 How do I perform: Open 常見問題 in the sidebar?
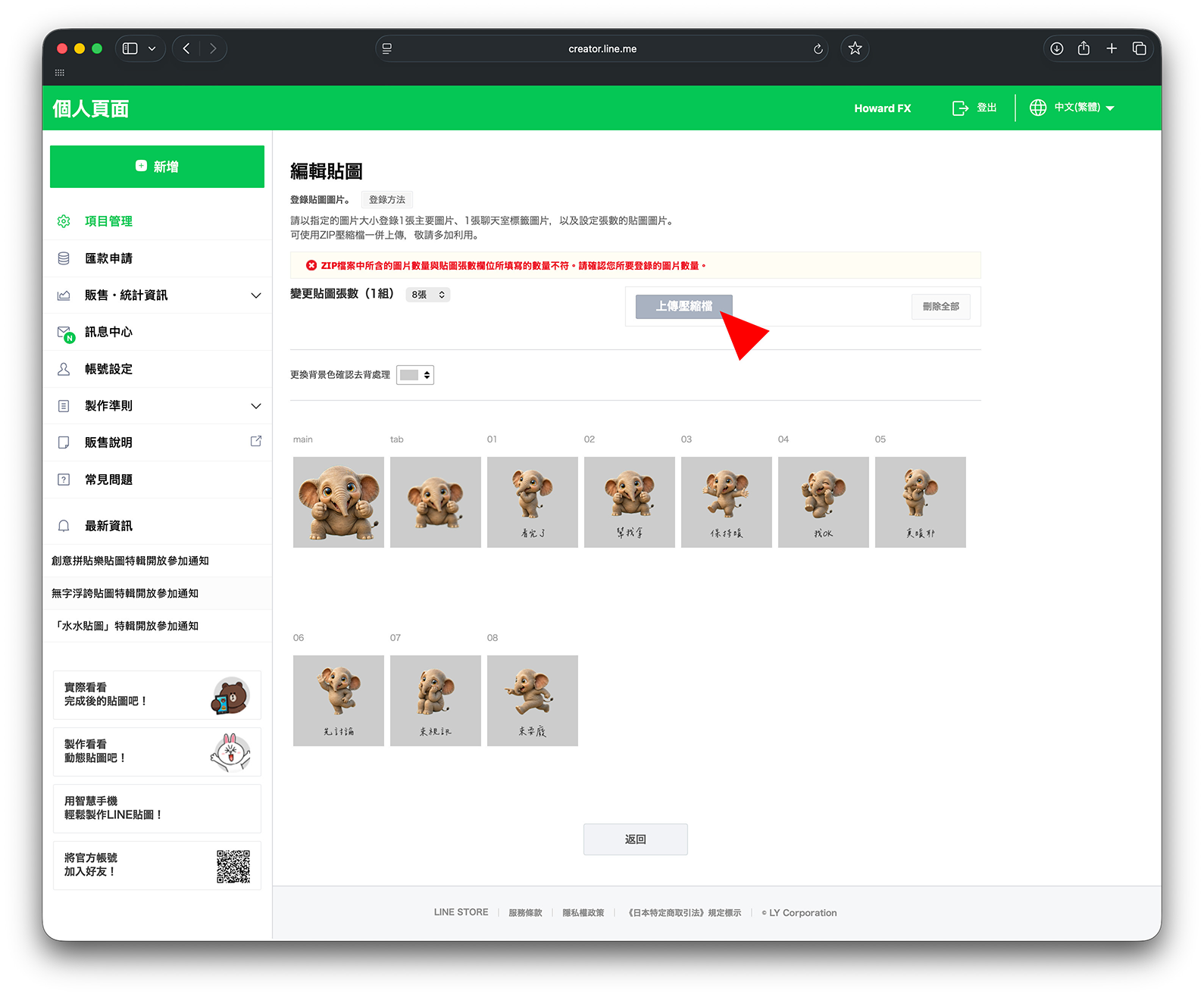coord(108,480)
